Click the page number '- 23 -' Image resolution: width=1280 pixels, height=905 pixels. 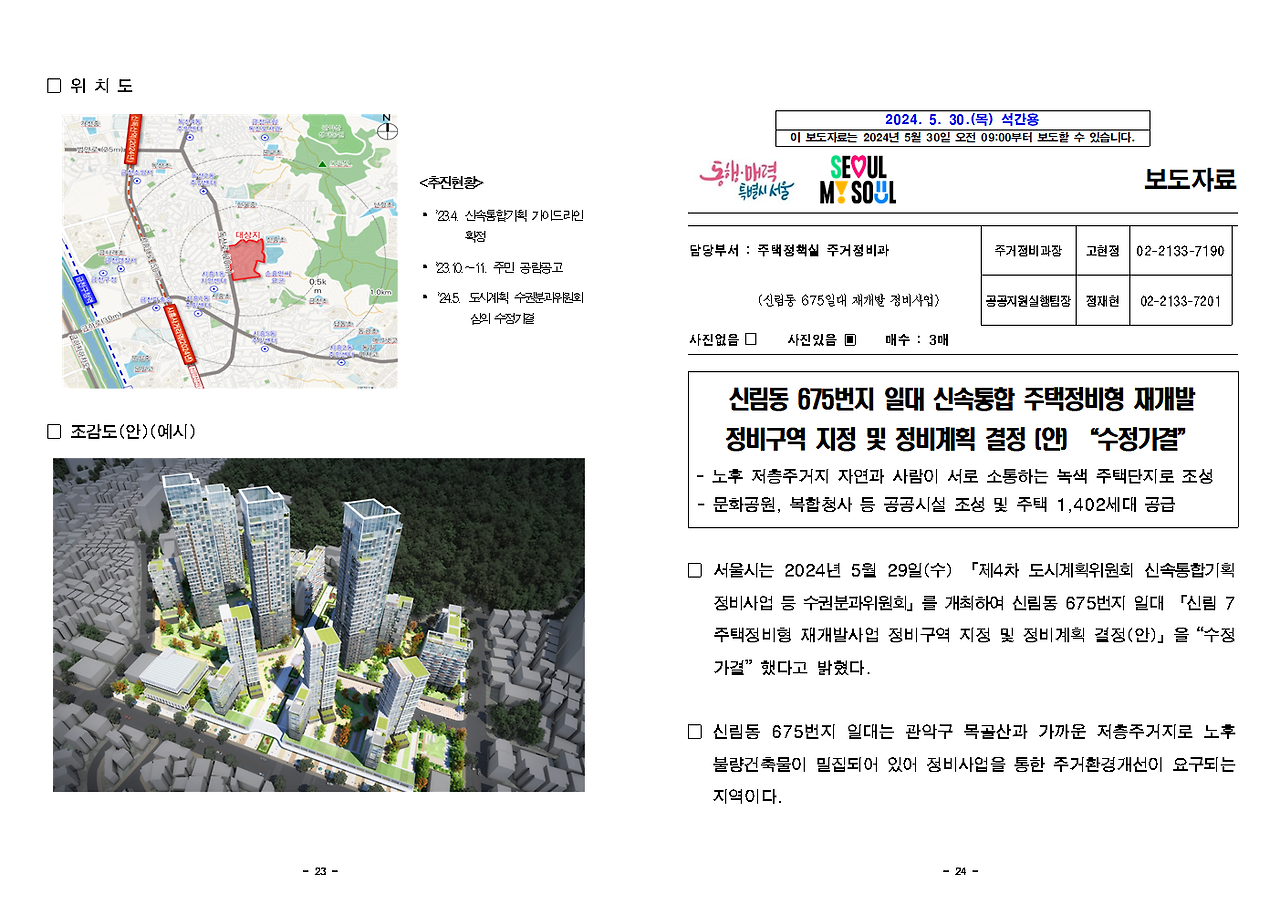click(x=320, y=871)
